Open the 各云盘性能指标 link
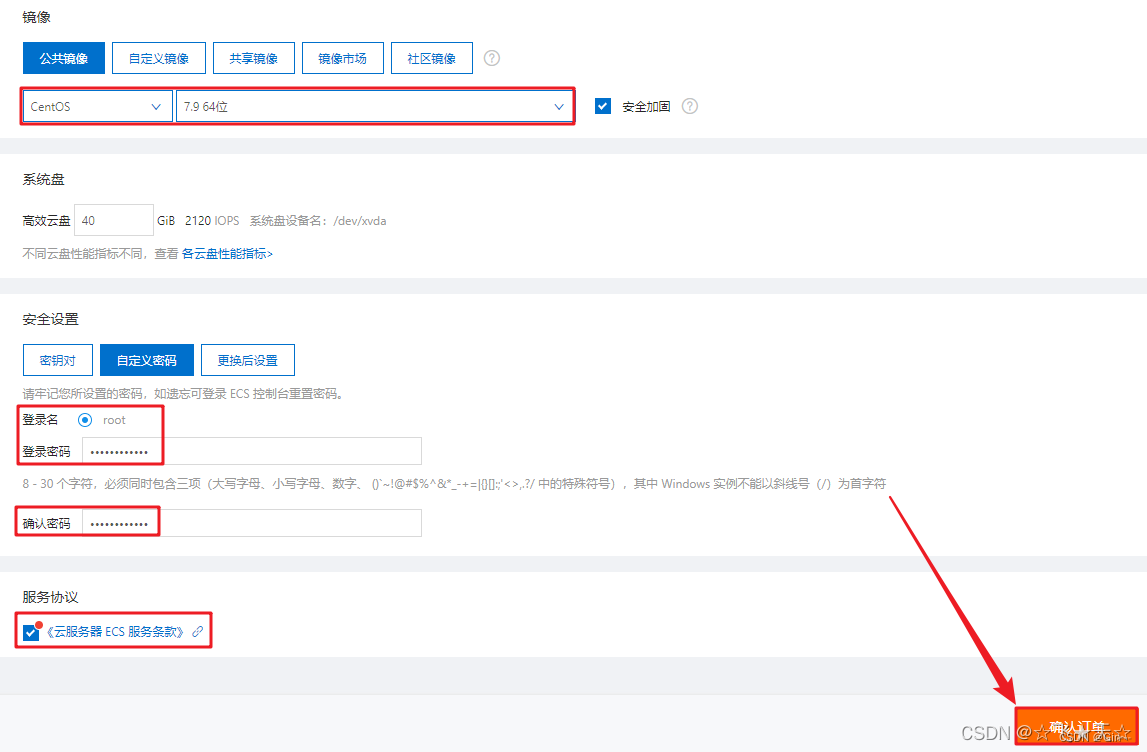The image size is (1147, 752). click(x=227, y=254)
